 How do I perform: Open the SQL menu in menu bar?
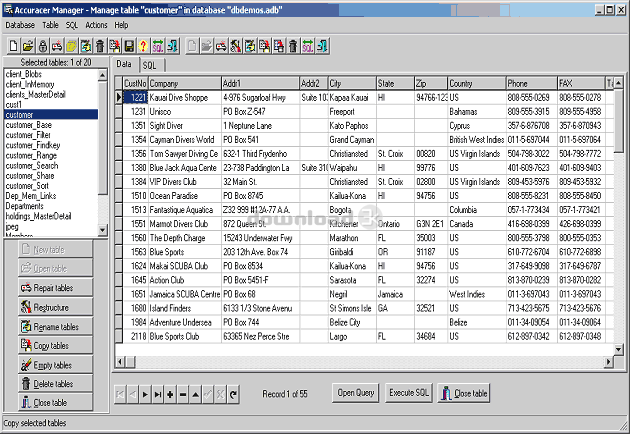click(72, 25)
